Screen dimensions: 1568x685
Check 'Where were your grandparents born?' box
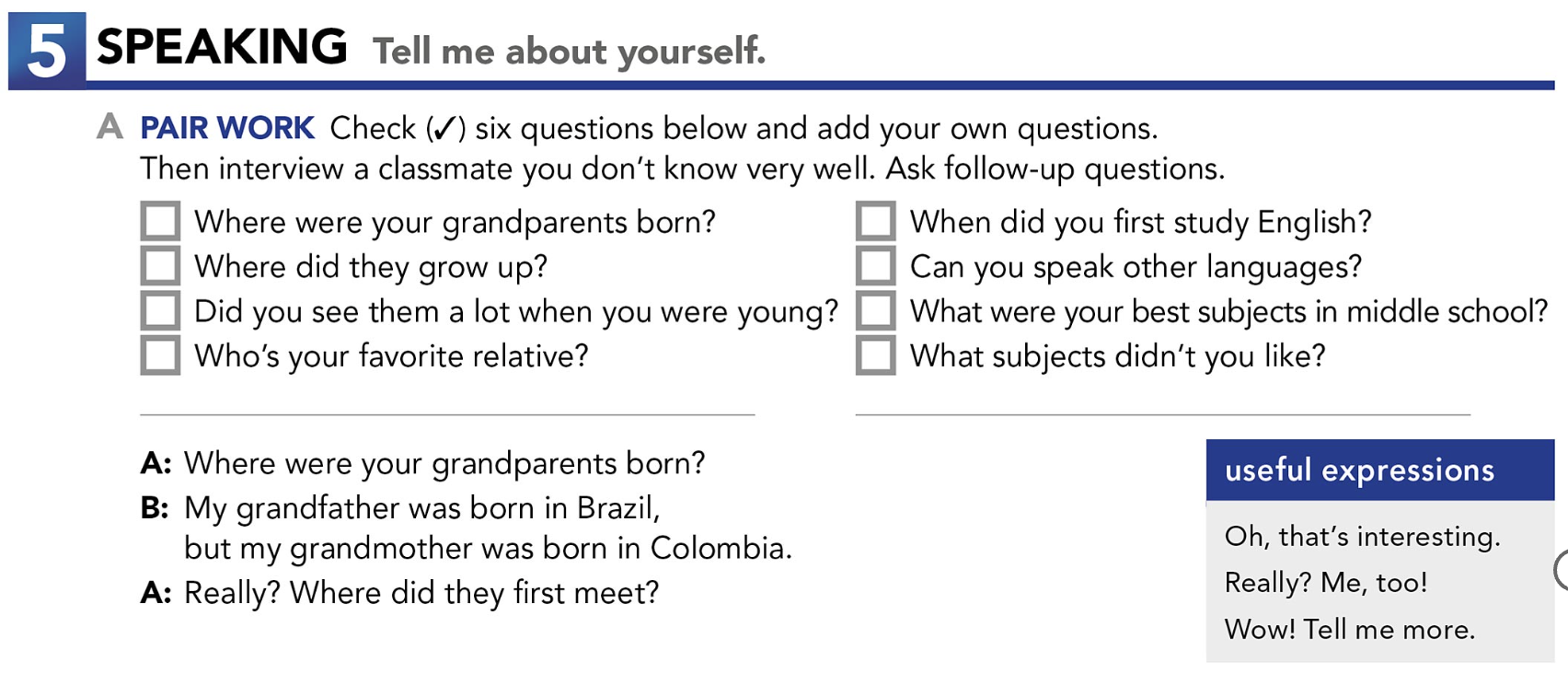[160, 221]
